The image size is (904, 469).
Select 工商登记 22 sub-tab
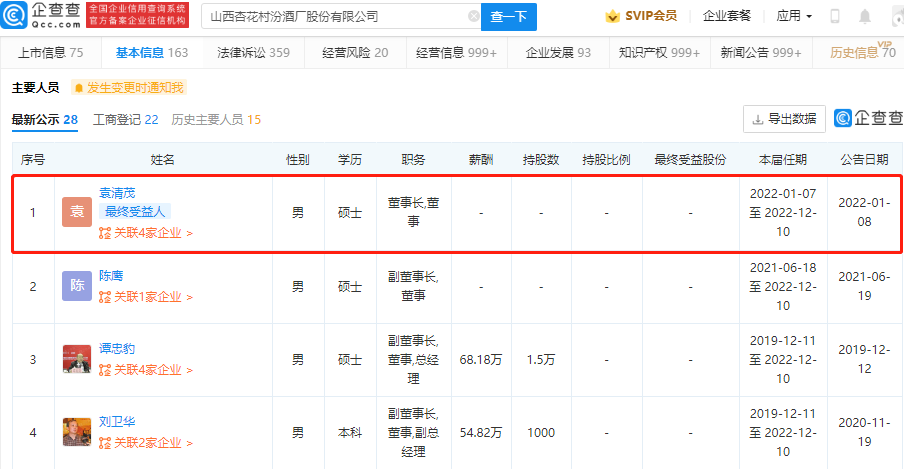(126, 119)
